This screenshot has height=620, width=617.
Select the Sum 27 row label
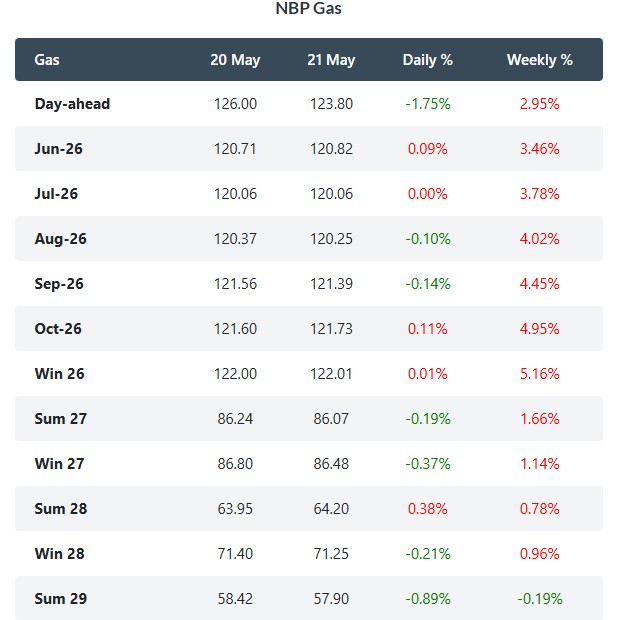pos(61,419)
